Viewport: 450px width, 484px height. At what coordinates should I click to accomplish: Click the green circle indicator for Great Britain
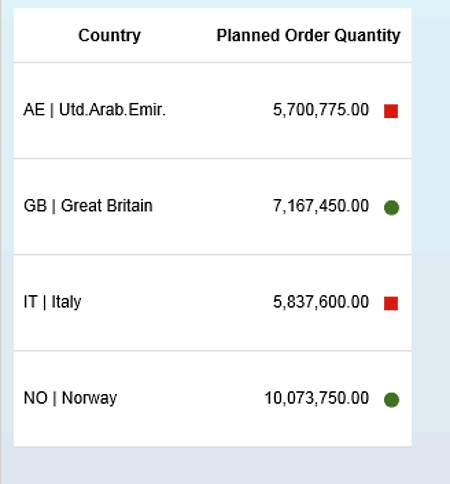(x=391, y=208)
